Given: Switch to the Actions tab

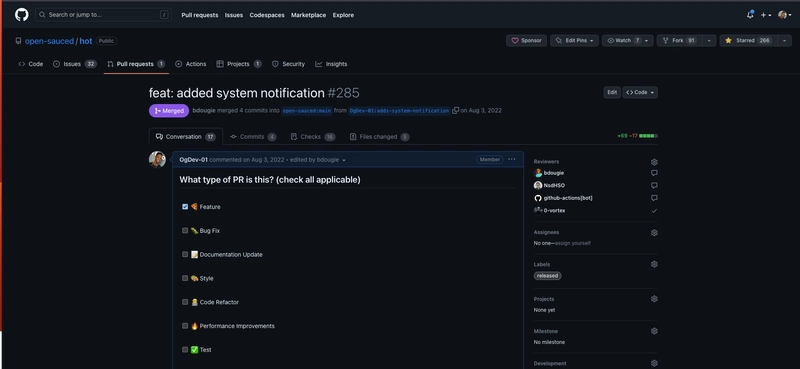Looking at the screenshot, I should point(191,64).
